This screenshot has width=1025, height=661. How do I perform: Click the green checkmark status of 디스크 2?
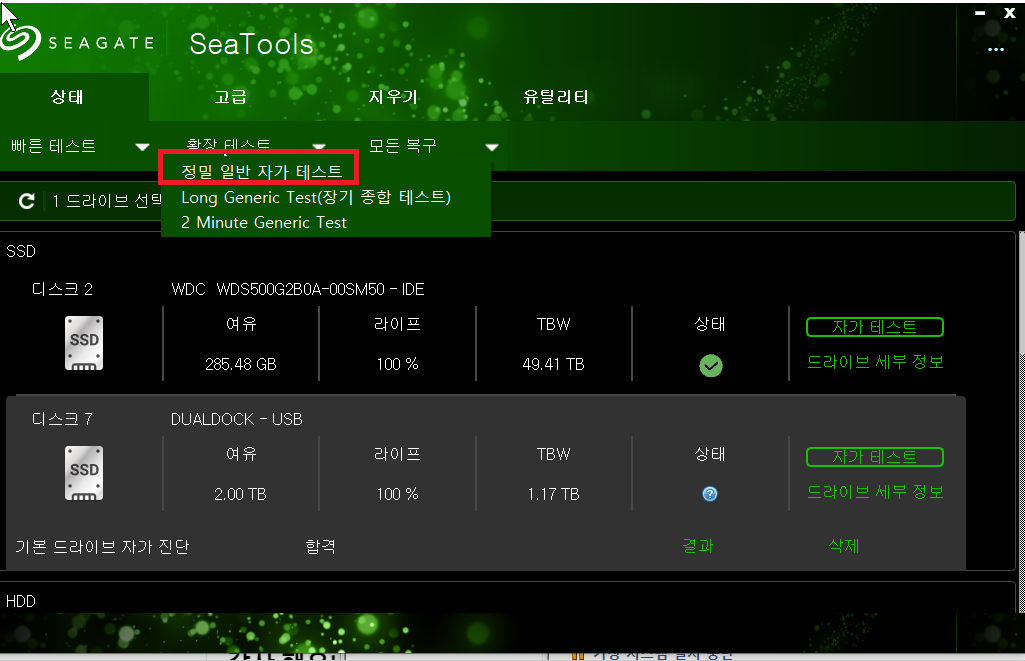pyautogui.click(x=711, y=365)
